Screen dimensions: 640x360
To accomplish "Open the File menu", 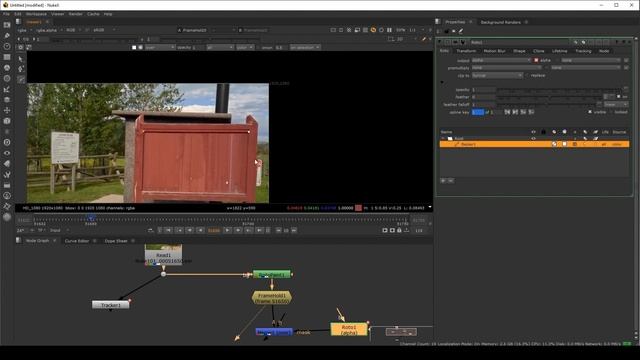I will [6, 14].
